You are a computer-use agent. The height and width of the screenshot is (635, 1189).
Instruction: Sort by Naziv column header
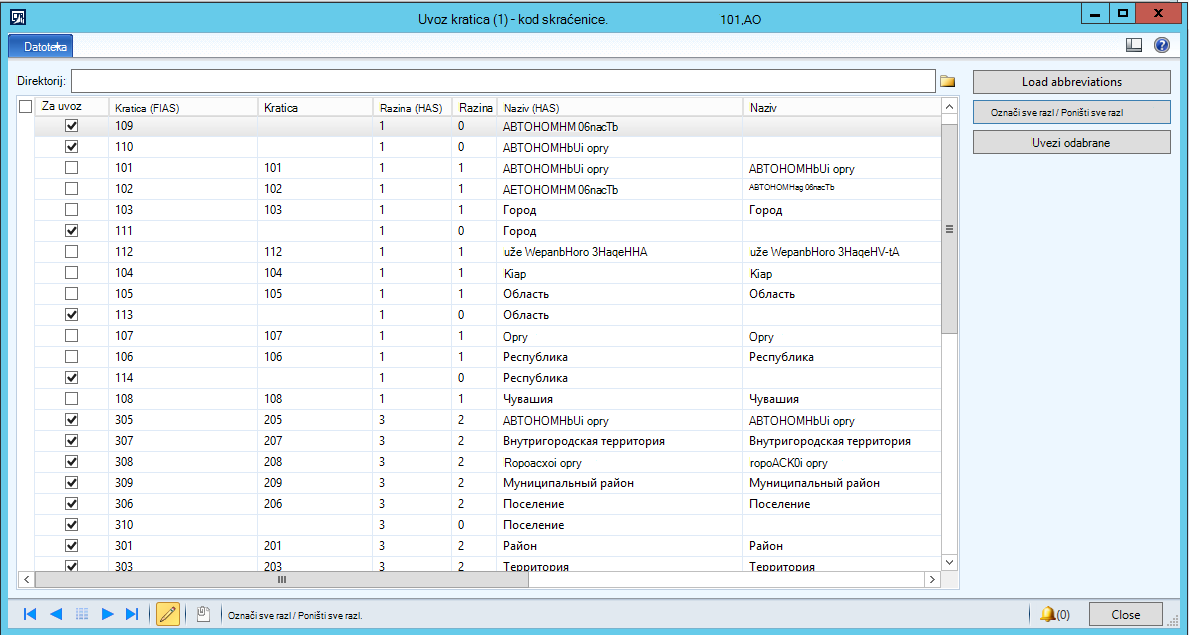click(x=842, y=107)
